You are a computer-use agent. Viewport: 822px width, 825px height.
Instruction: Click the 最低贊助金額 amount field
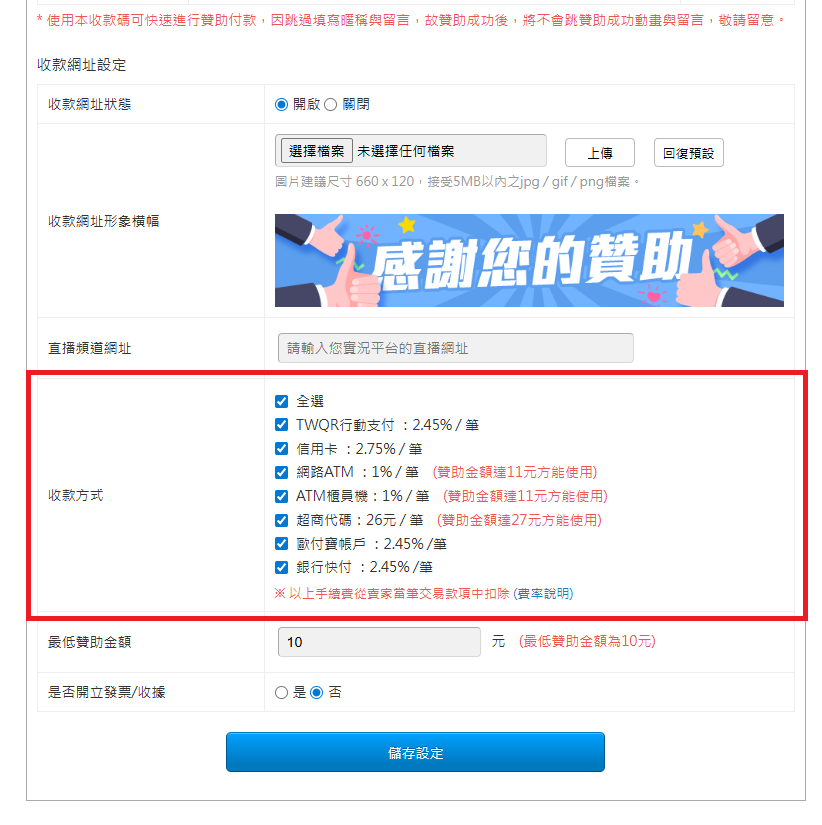(x=379, y=642)
